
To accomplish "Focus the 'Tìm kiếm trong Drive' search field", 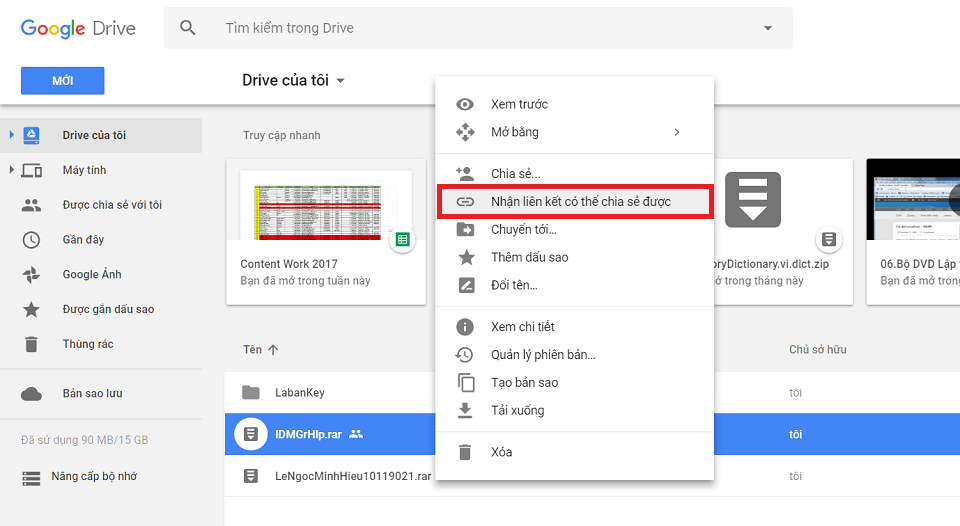I will click(478, 28).
